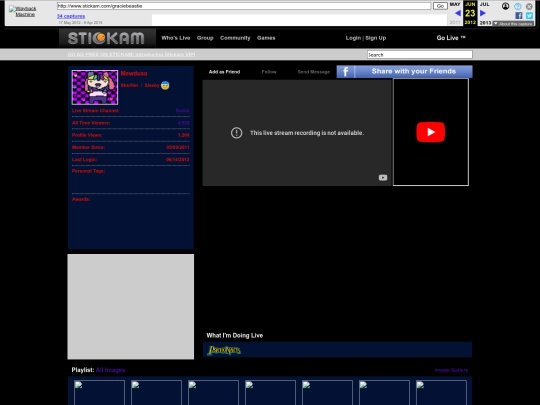The image size is (540, 405).
Task: Click Add as Friend
Action: point(224,72)
